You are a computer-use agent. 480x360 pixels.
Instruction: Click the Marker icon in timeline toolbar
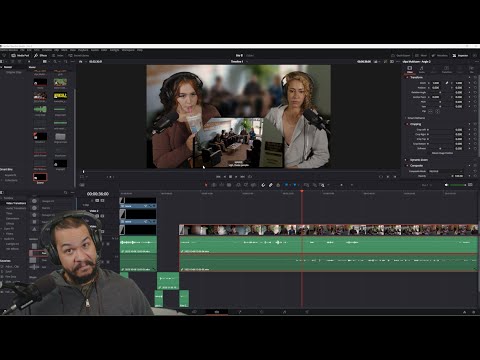click(295, 185)
